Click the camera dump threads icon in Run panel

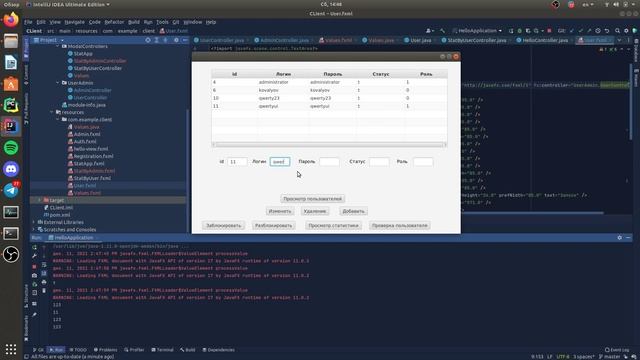click(x=34, y=276)
